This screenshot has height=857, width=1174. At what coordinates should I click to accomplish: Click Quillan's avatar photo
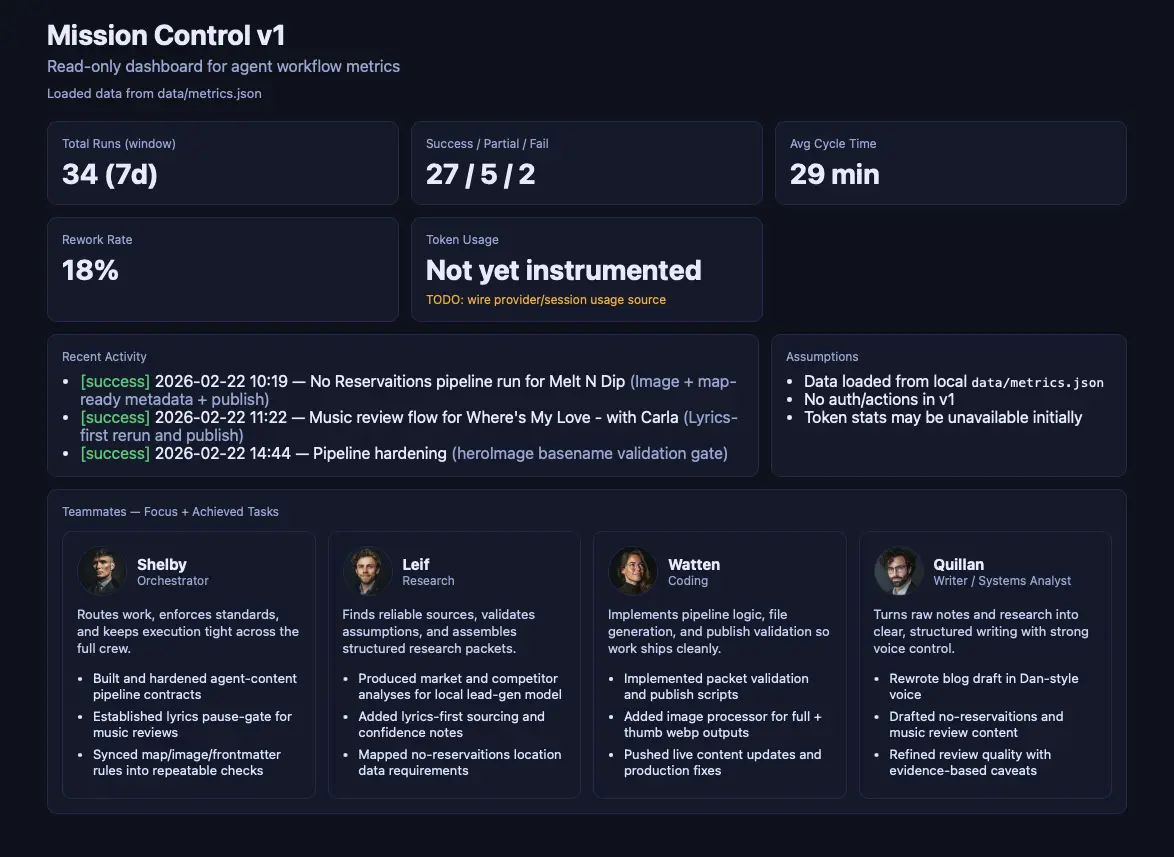coord(898,571)
